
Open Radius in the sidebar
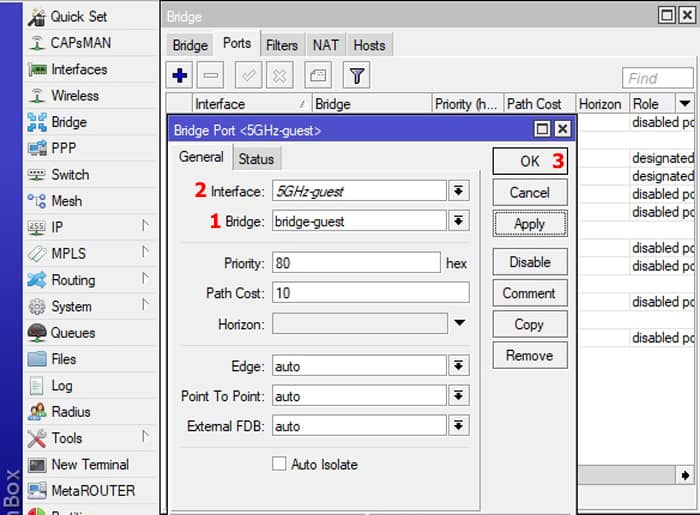91,411
